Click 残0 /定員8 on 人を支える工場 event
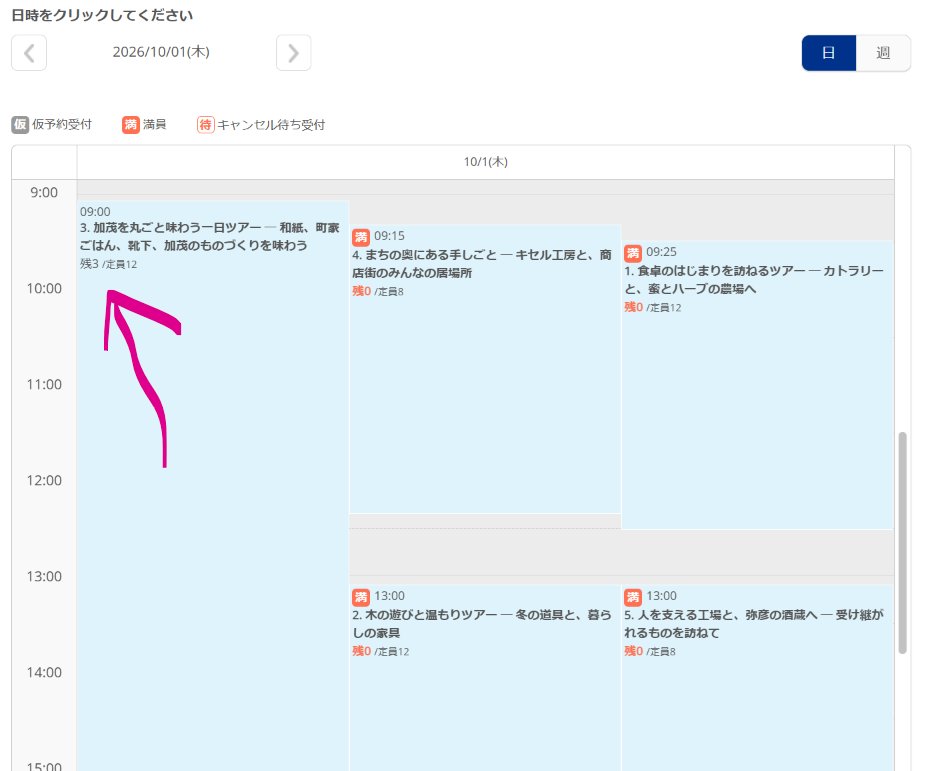 (x=650, y=651)
